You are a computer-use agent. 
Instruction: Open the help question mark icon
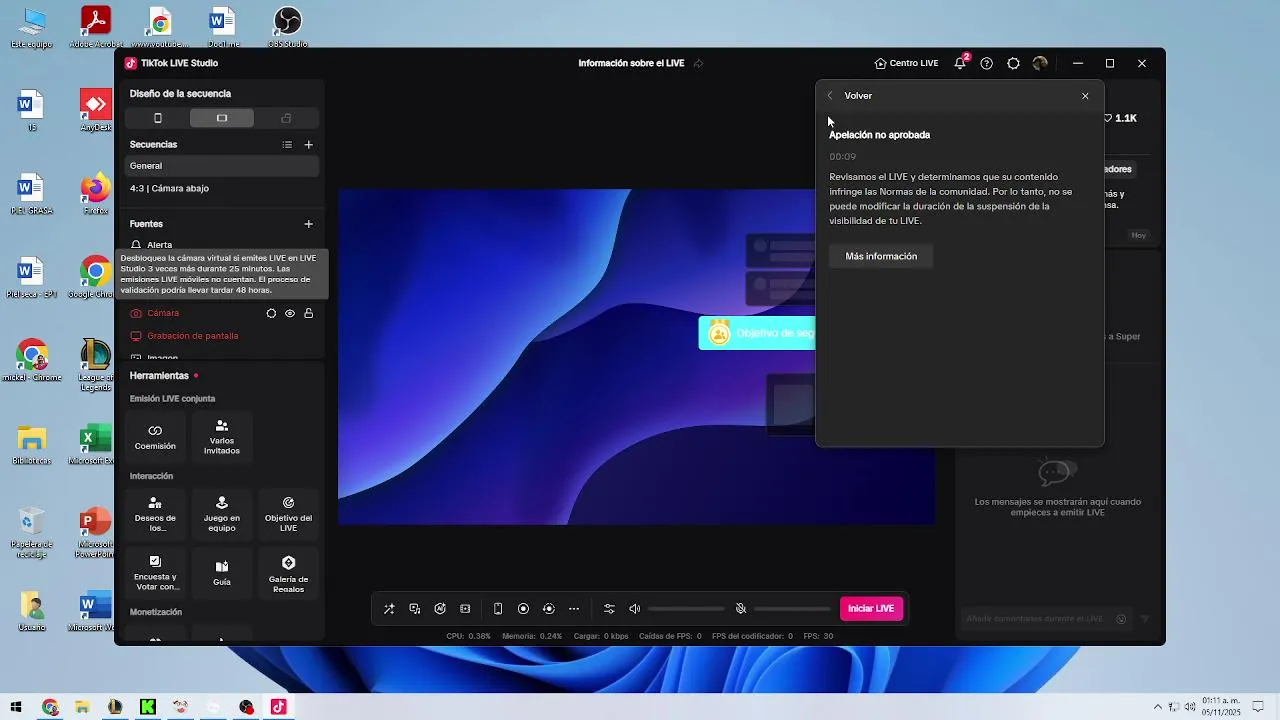pyautogui.click(x=987, y=63)
